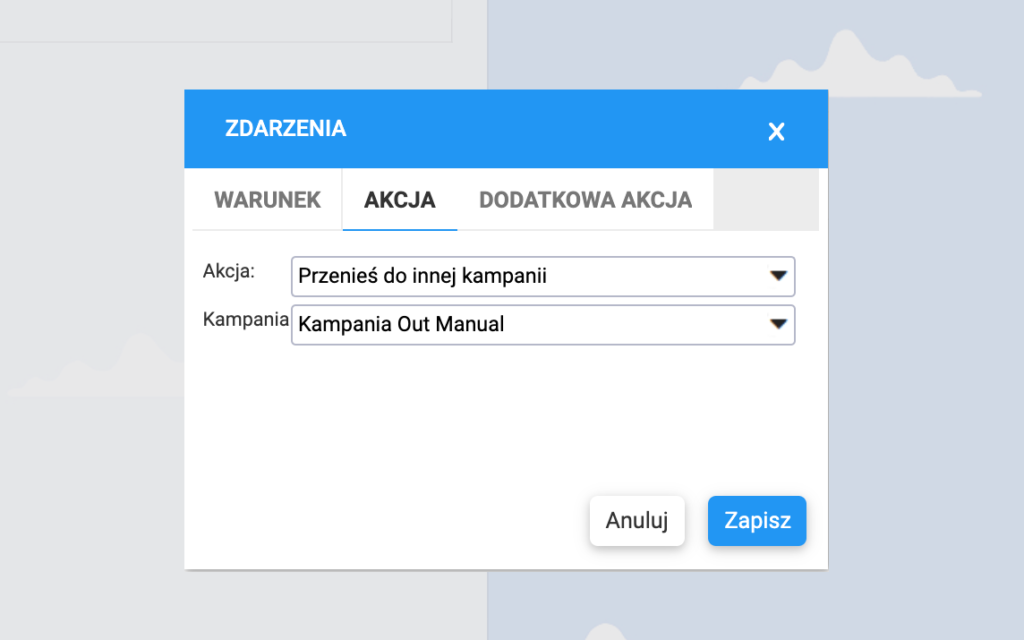This screenshot has height=640, width=1024.
Task: Save the event with Zapisz
Action: (757, 521)
